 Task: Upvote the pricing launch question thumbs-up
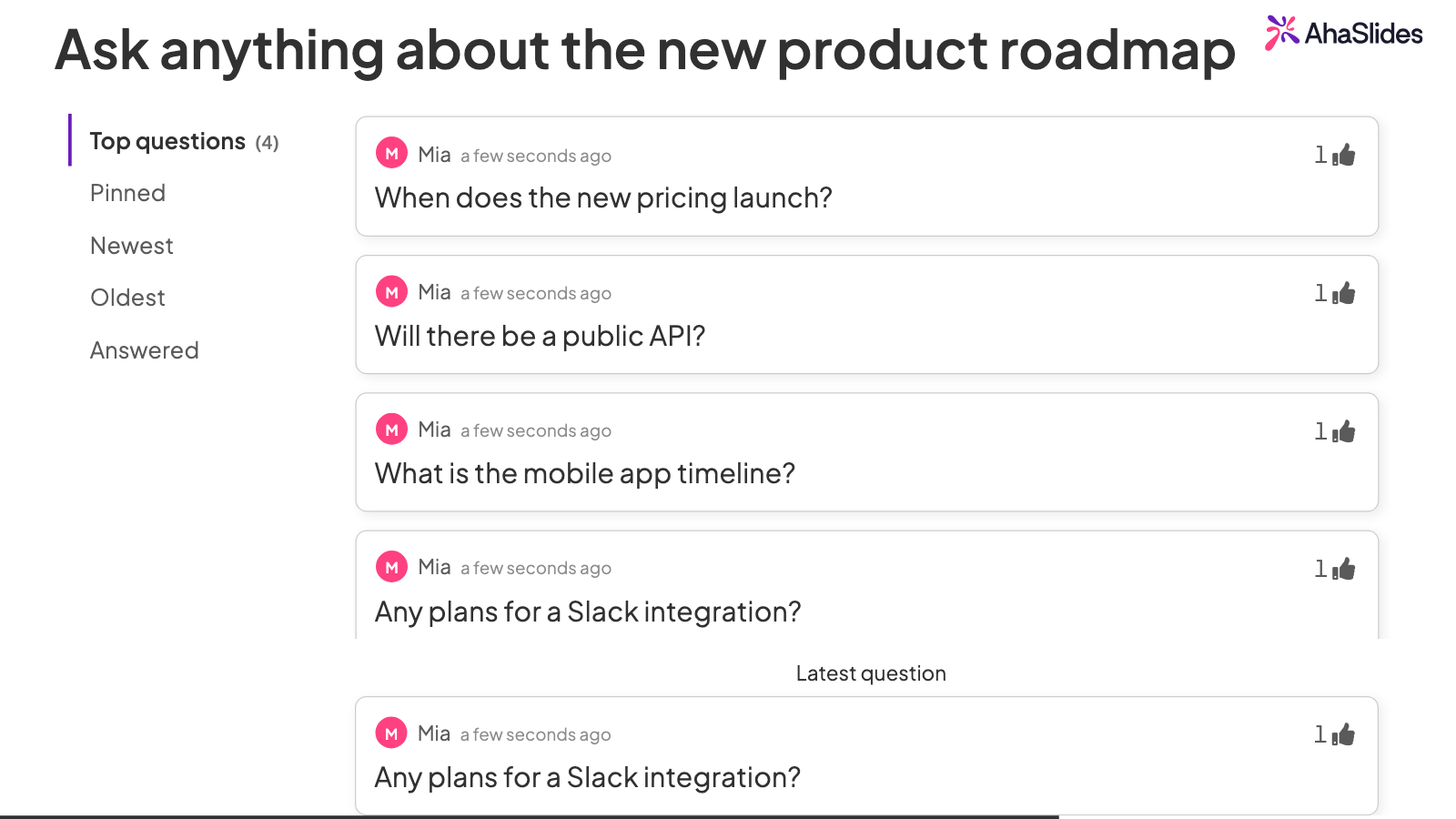pos(1343,155)
